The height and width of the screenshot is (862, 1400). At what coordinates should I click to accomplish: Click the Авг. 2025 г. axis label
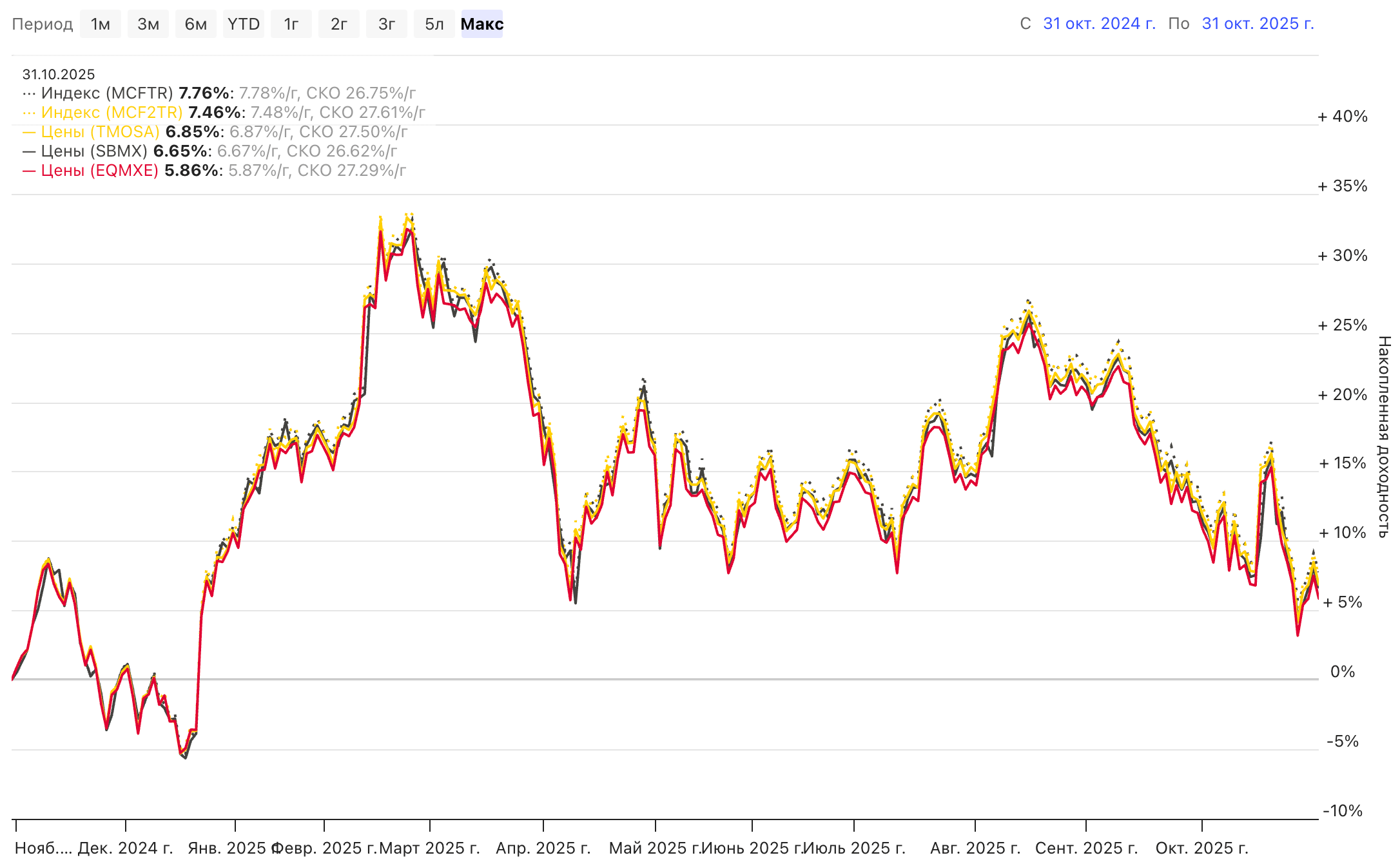pos(975,848)
